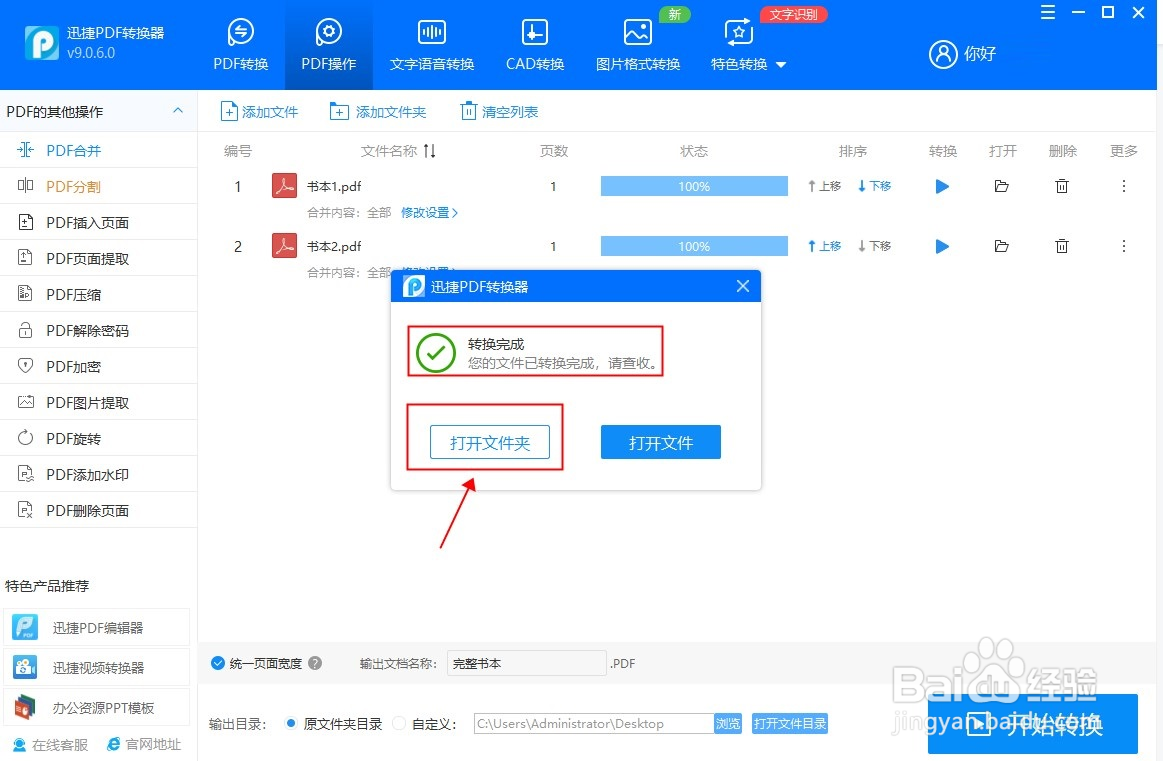The width and height of the screenshot is (1163, 761).
Task: Select PDF添加水印 in sidebar
Action: [x=99, y=474]
